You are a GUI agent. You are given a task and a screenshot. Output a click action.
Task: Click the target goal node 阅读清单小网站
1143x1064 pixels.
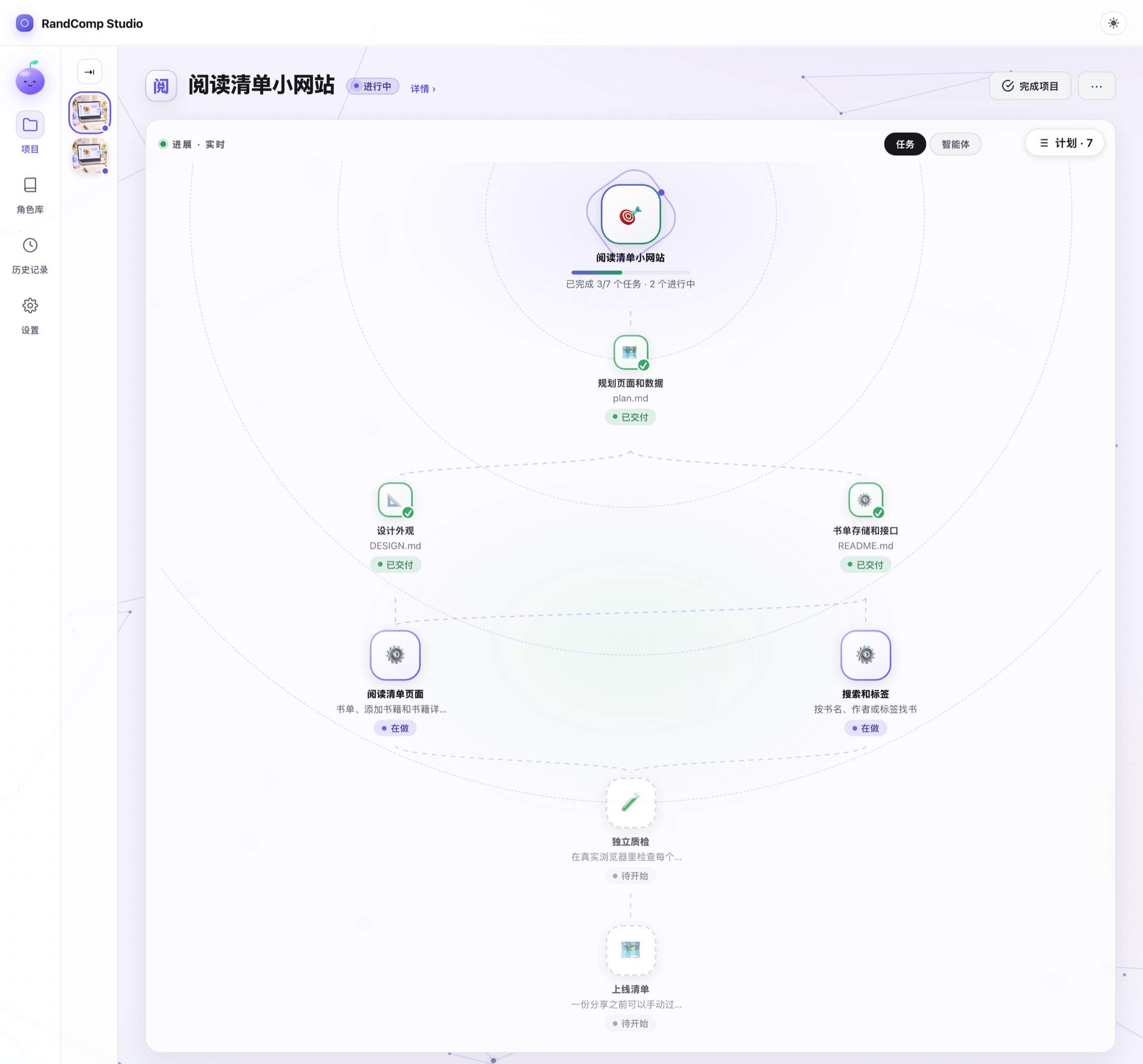click(x=631, y=214)
